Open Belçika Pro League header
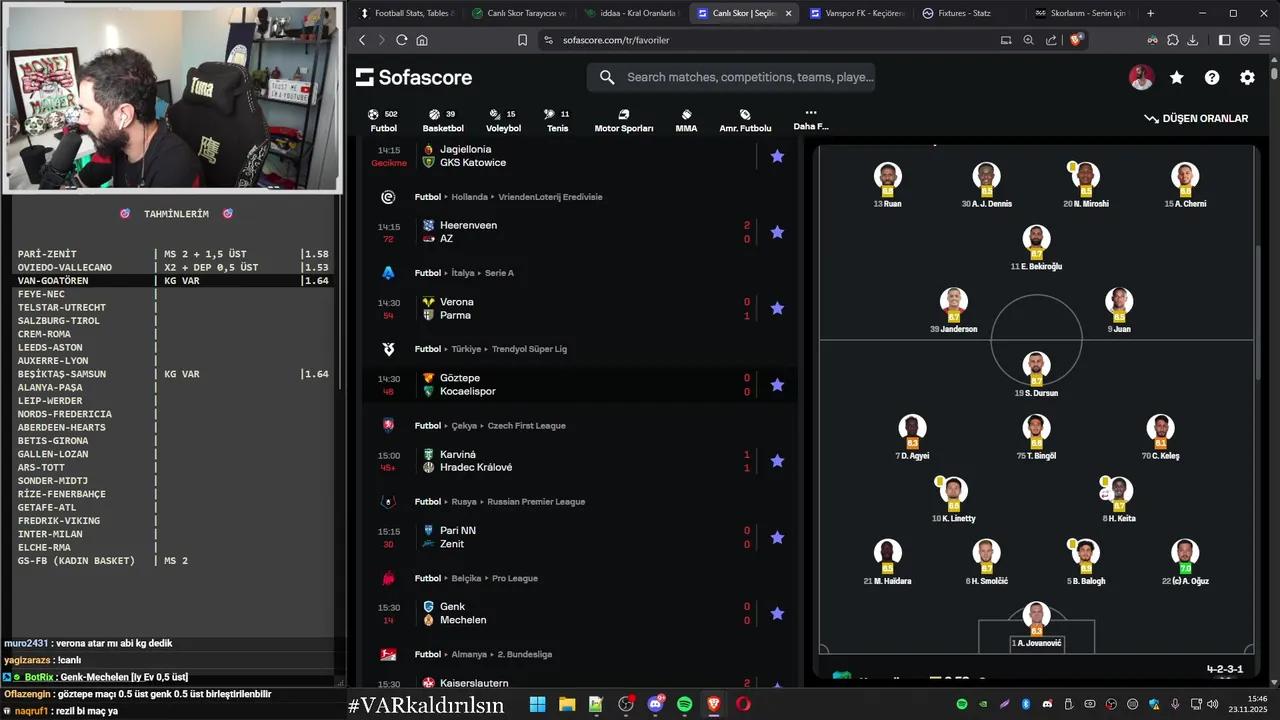This screenshot has width=1280, height=720. [x=476, y=578]
